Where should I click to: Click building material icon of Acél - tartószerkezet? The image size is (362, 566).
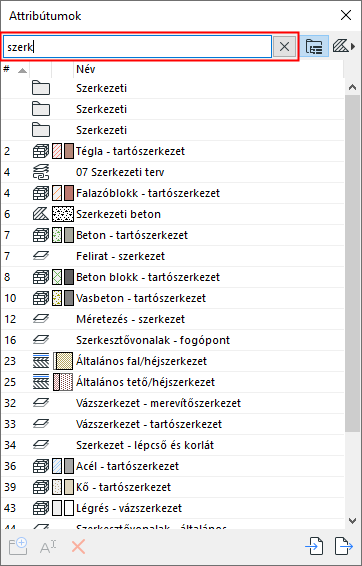40,466
